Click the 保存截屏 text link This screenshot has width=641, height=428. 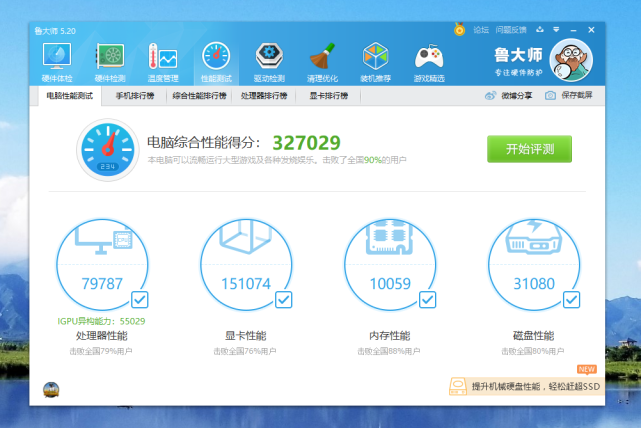coord(577,95)
